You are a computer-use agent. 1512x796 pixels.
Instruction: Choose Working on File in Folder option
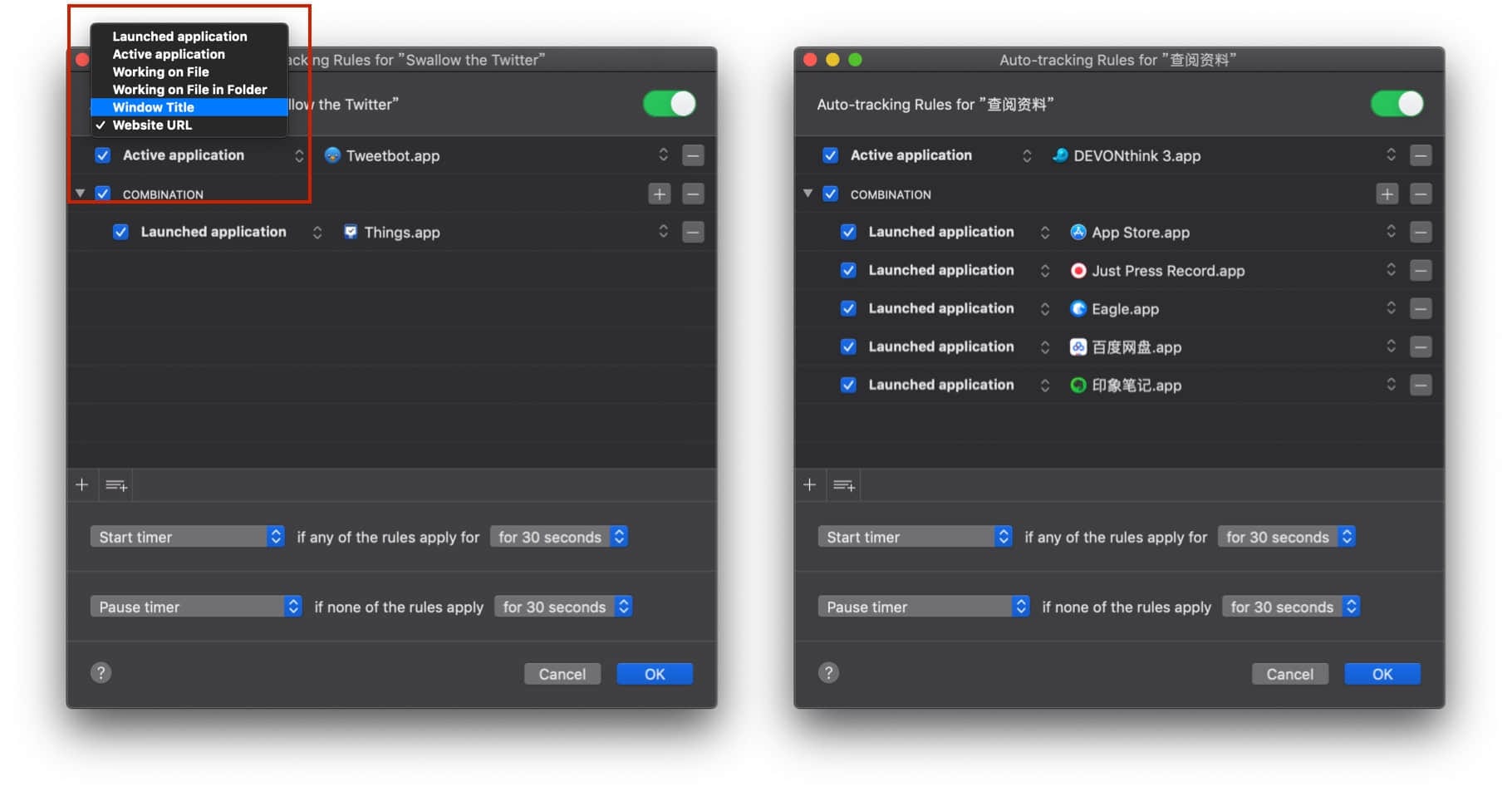coord(189,90)
